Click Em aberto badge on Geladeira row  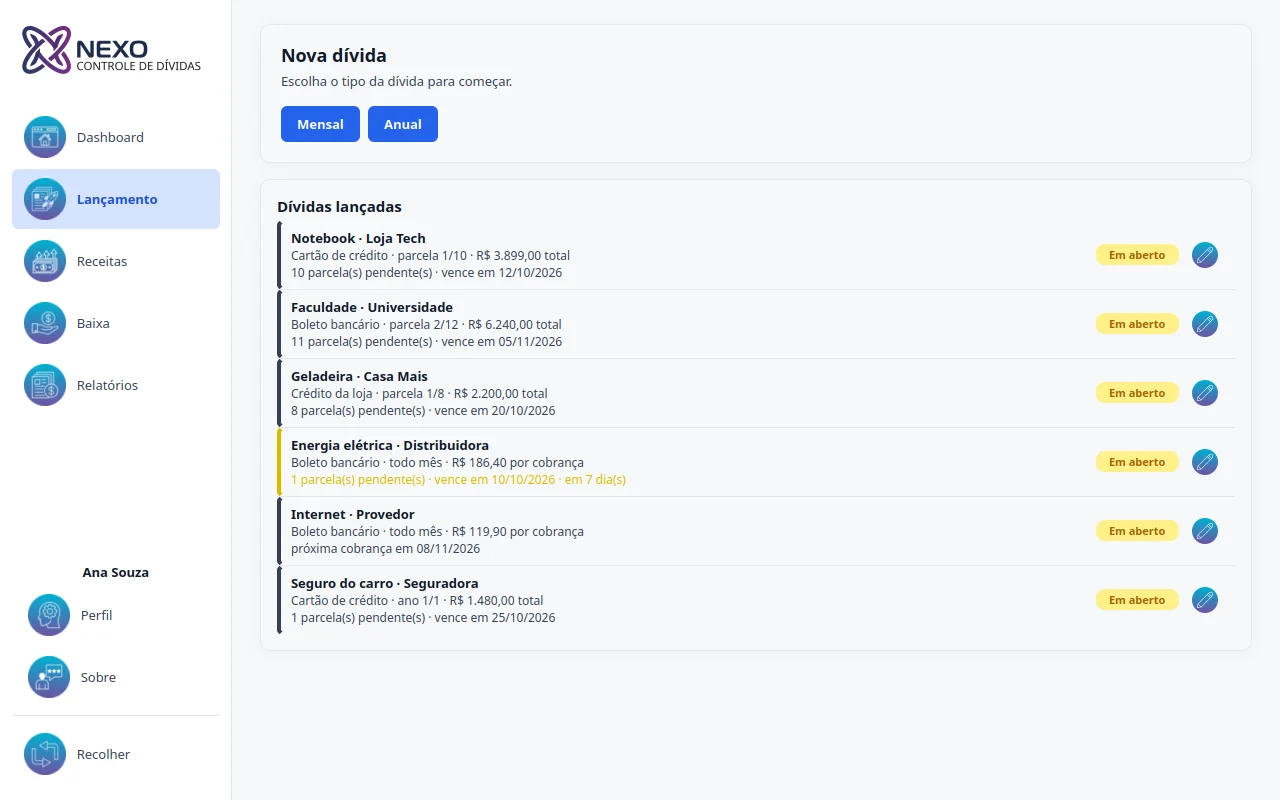1137,393
